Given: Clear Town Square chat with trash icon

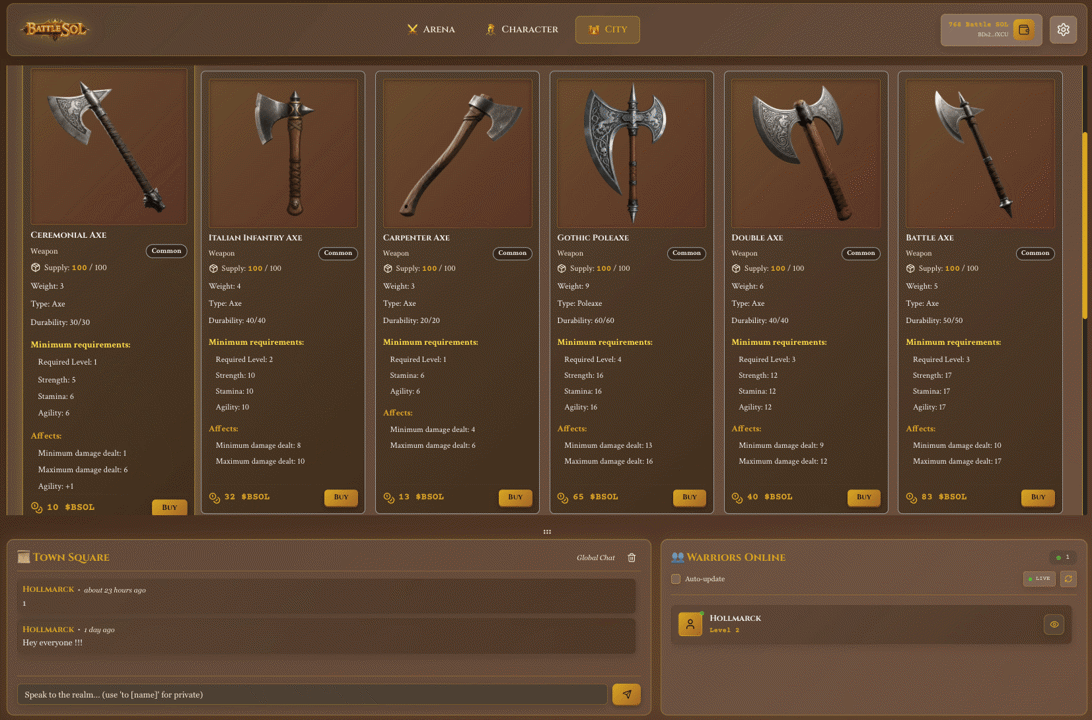Looking at the screenshot, I should coord(631,558).
